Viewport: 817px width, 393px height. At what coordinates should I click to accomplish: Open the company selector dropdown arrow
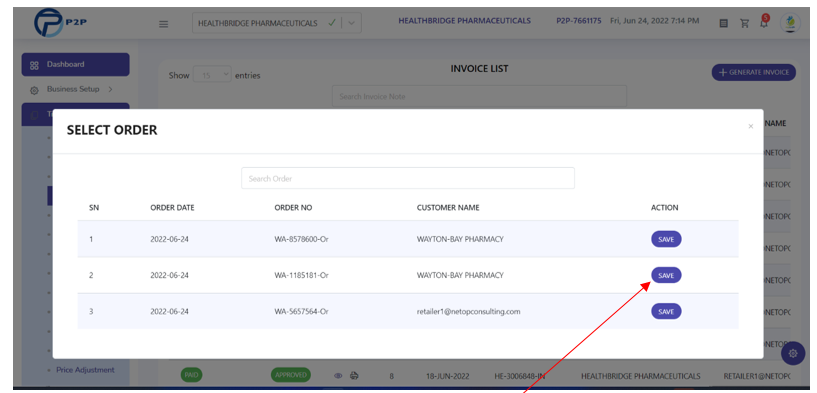click(351, 23)
